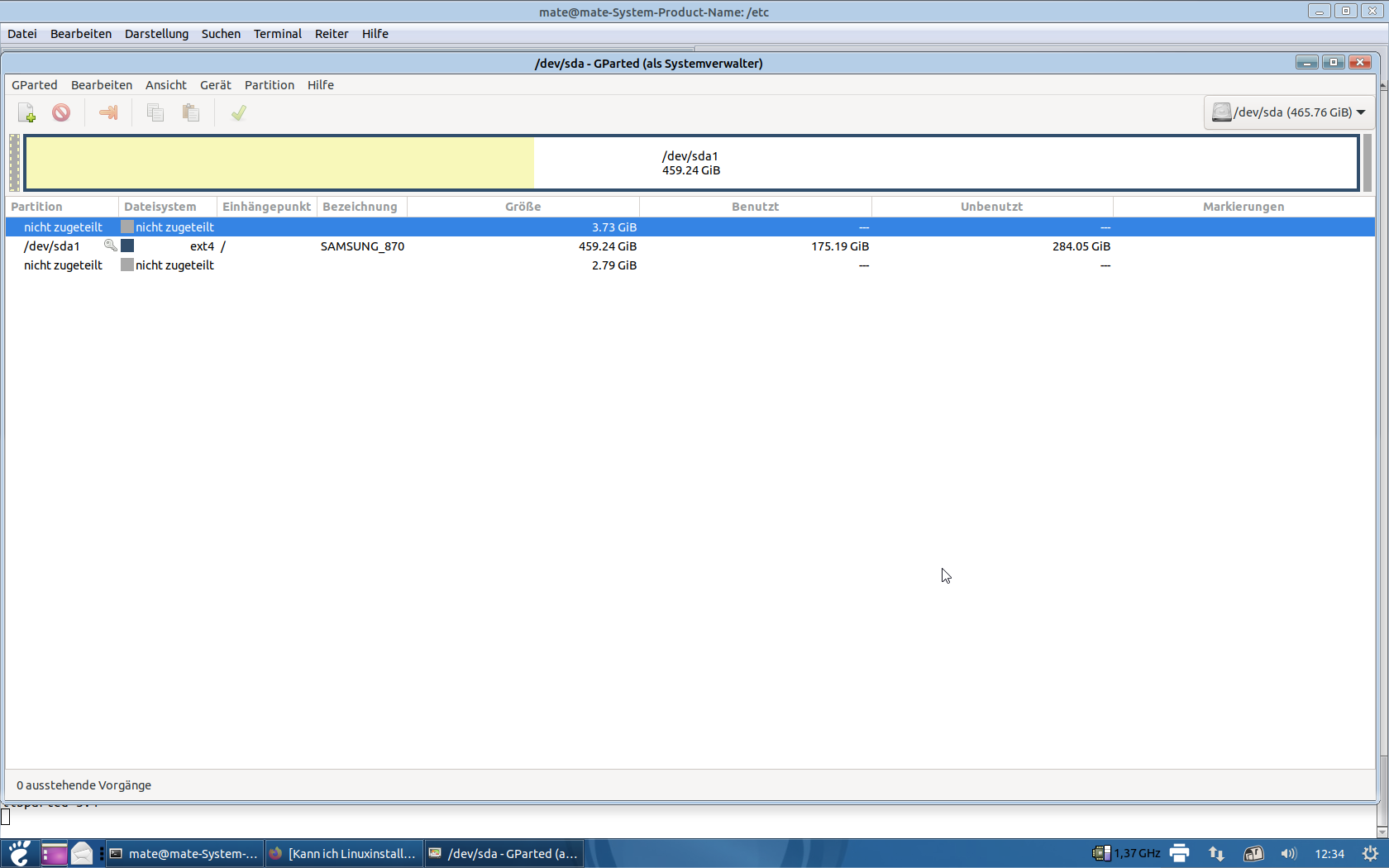
Task: Select the unallocated 3.73 GiB row
Action: tap(690, 227)
